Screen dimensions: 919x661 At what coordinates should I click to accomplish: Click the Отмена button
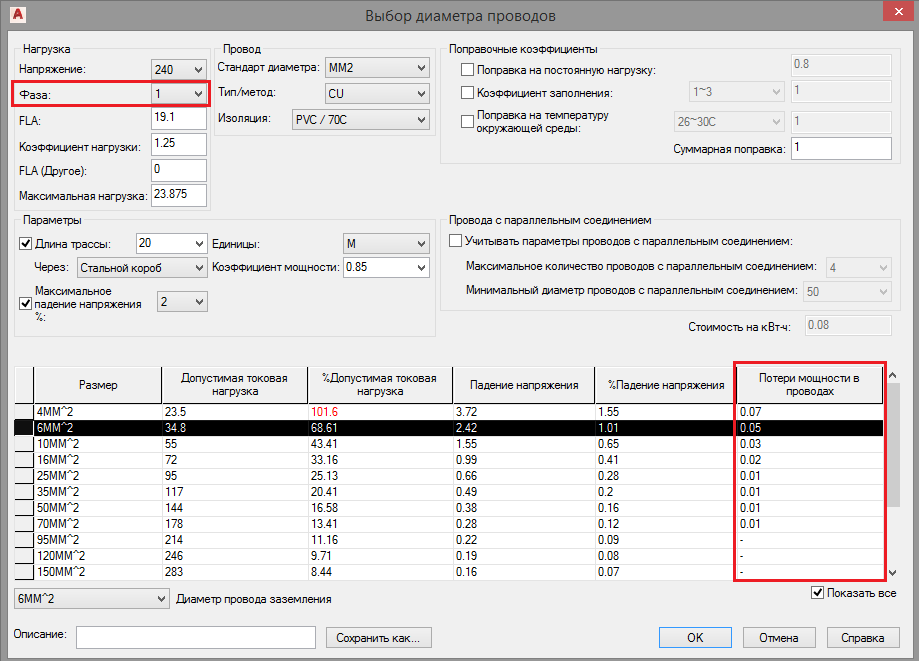tap(778, 637)
